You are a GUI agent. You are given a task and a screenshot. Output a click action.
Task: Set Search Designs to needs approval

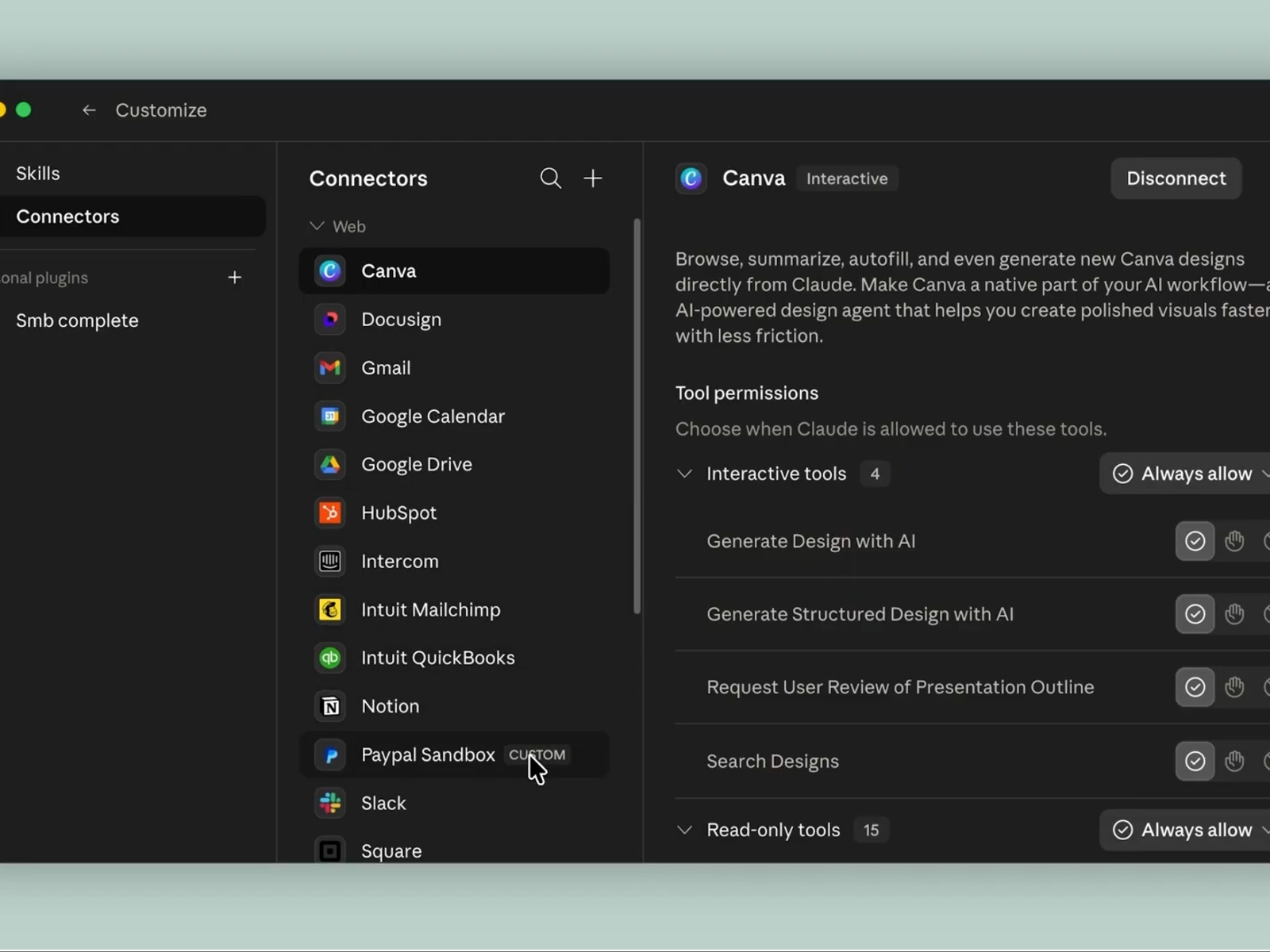click(x=1234, y=762)
